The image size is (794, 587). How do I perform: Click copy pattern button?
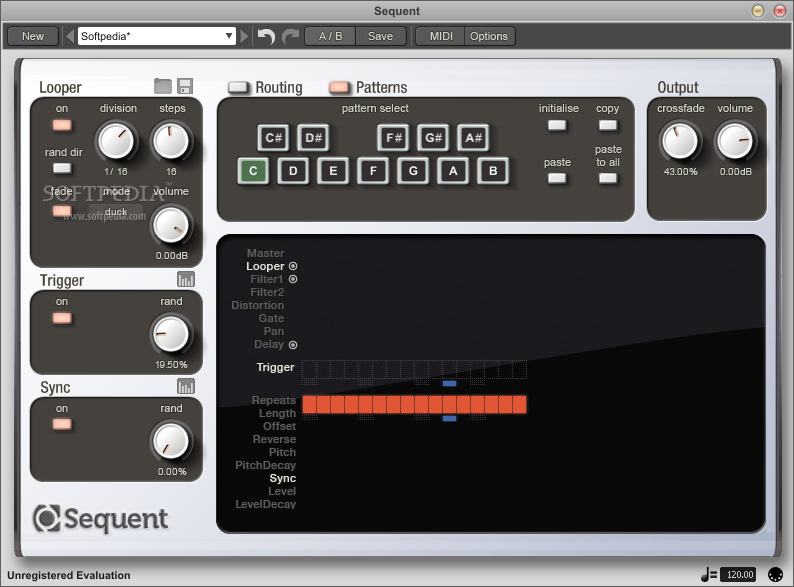(x=608, y=125)
